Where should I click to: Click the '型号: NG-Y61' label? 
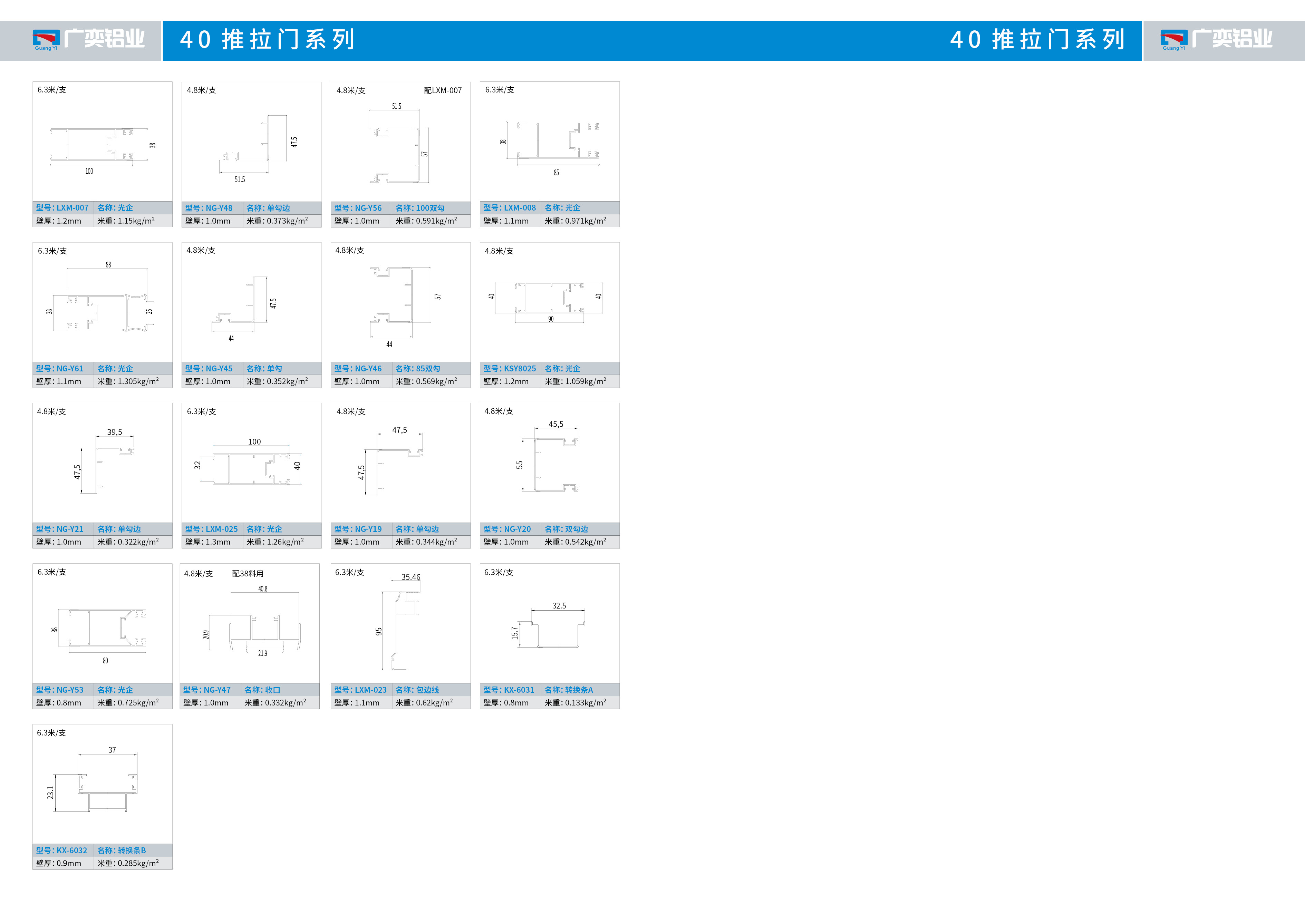click(60, 369)
